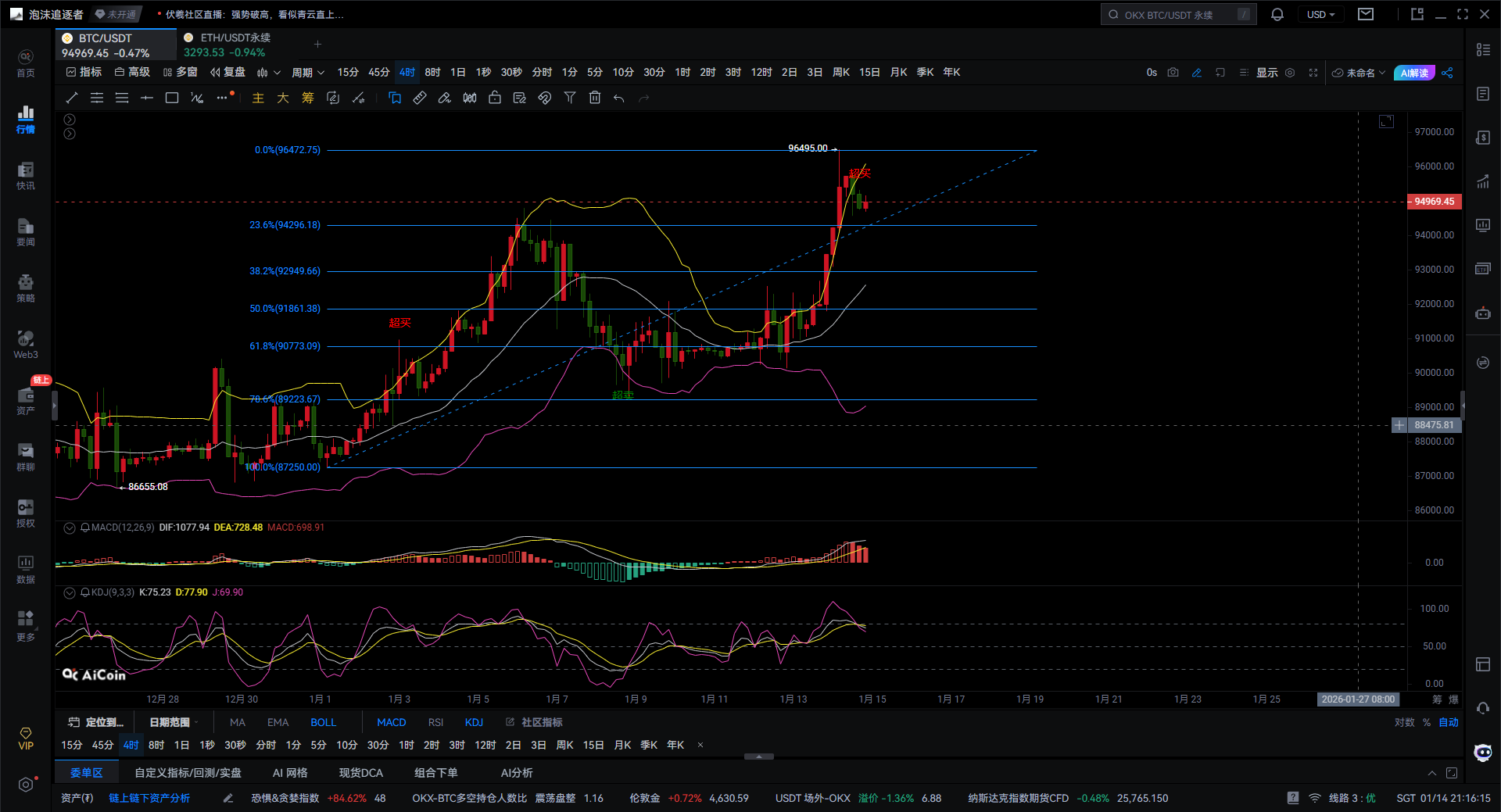
Task: Click the share icon beside AI解读
Action: (x=1447, y=73)
